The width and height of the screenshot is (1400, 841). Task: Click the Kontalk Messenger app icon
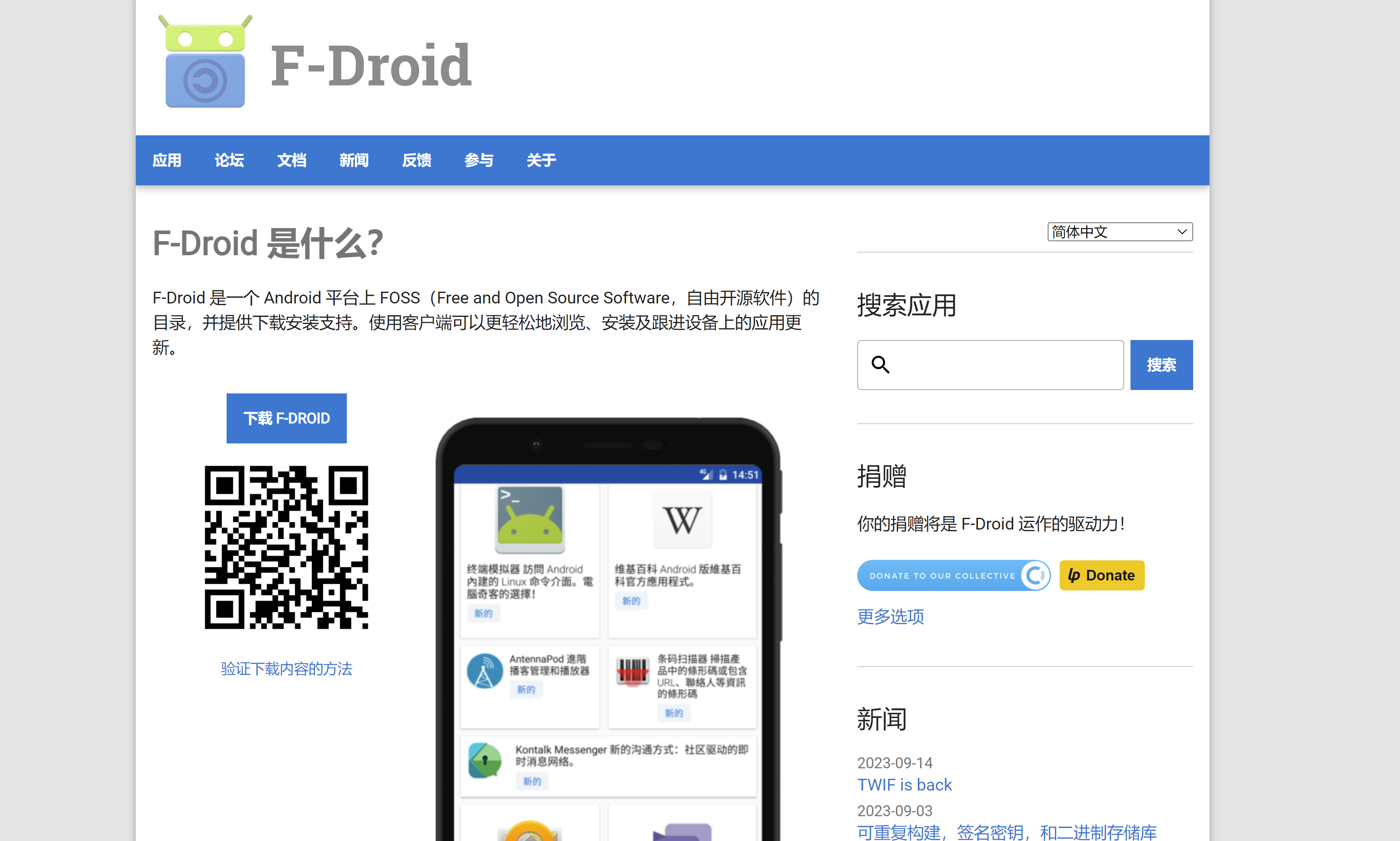pos(485,760)
